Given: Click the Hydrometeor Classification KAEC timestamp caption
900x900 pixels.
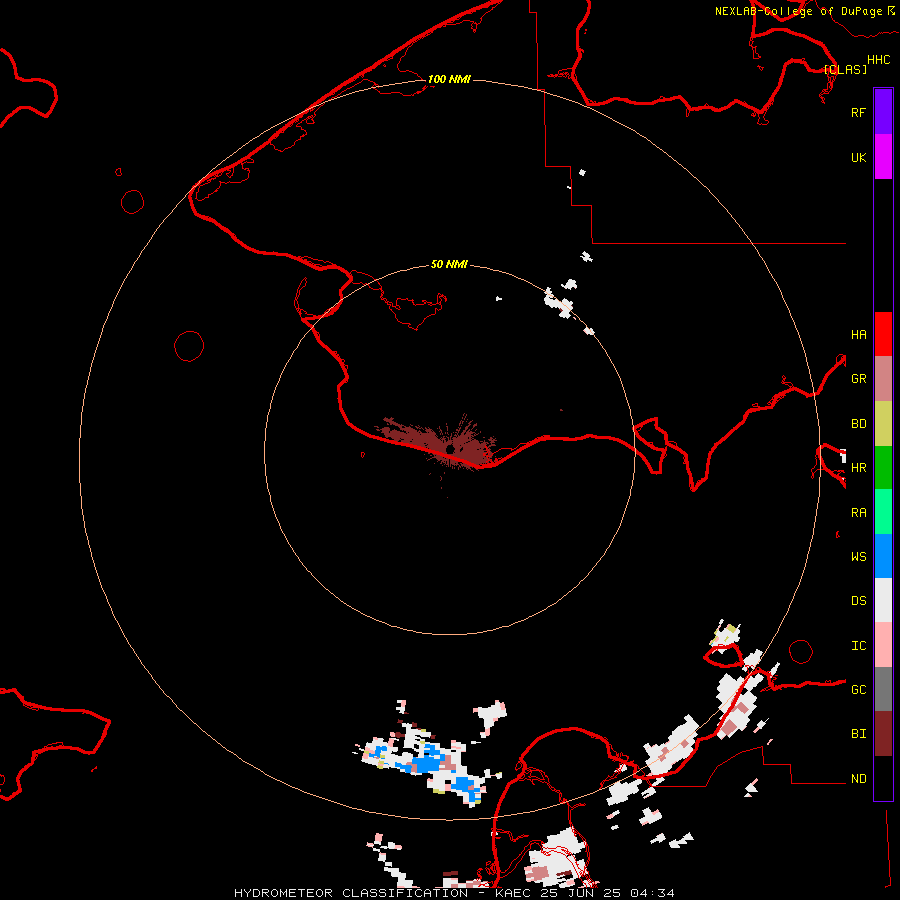Looking at the screenshot, I should tap(454, 893).
